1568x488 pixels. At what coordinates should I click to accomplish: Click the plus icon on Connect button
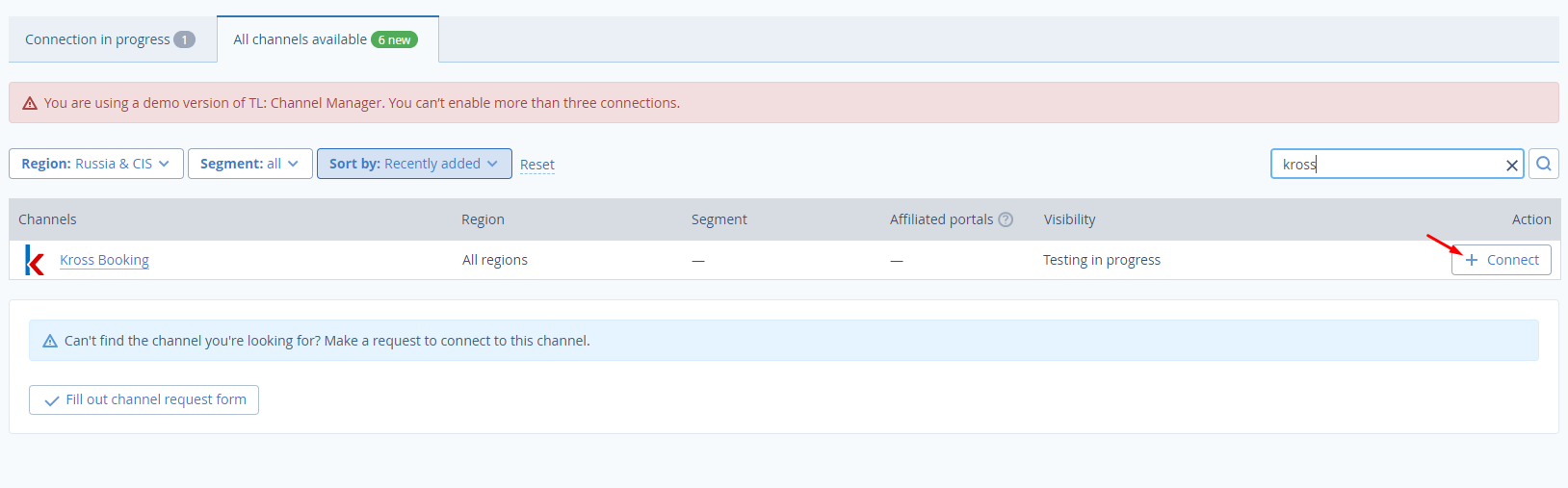click(1471, 260)
